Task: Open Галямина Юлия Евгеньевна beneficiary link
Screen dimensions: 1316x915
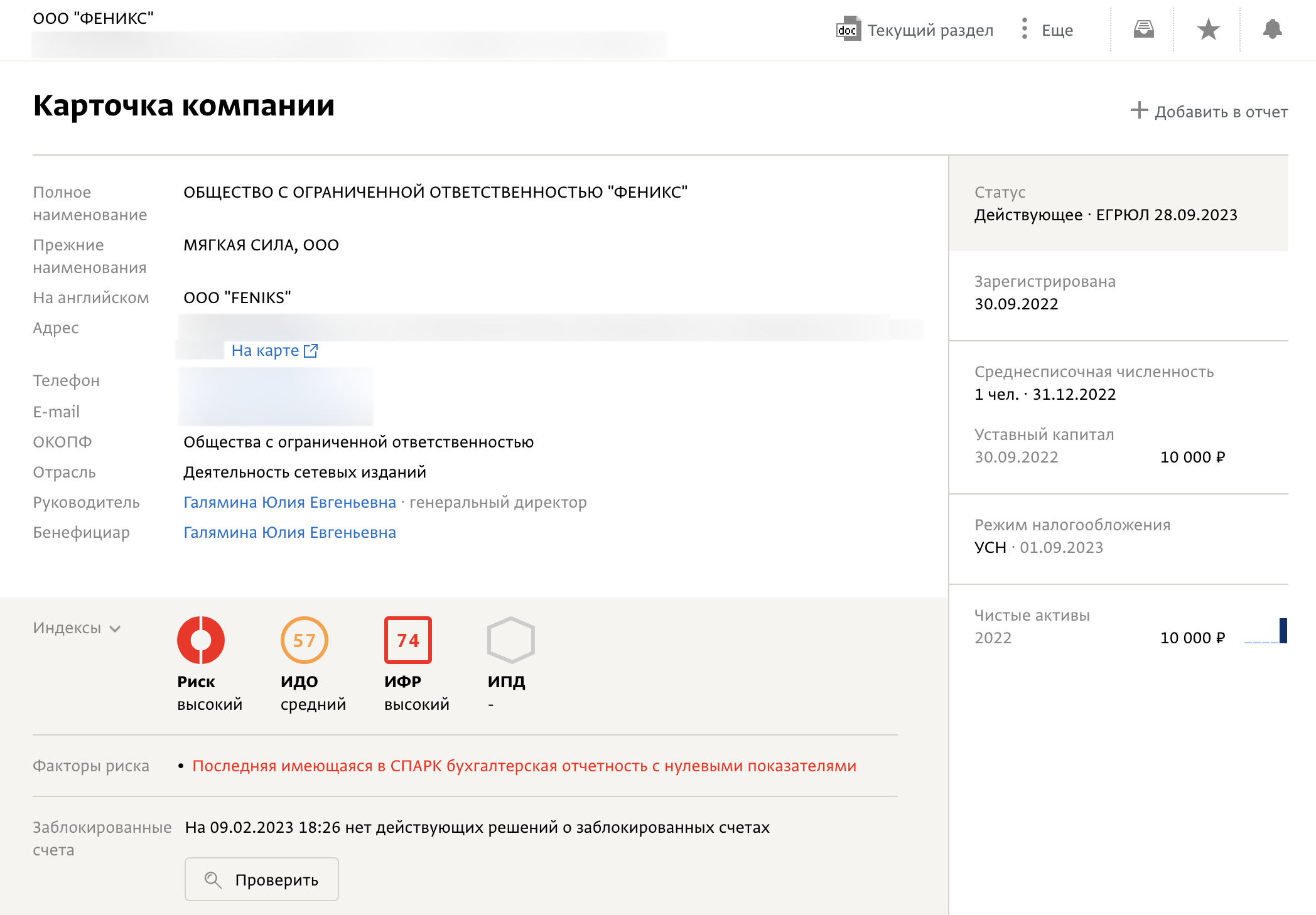Action: [289, 532]
